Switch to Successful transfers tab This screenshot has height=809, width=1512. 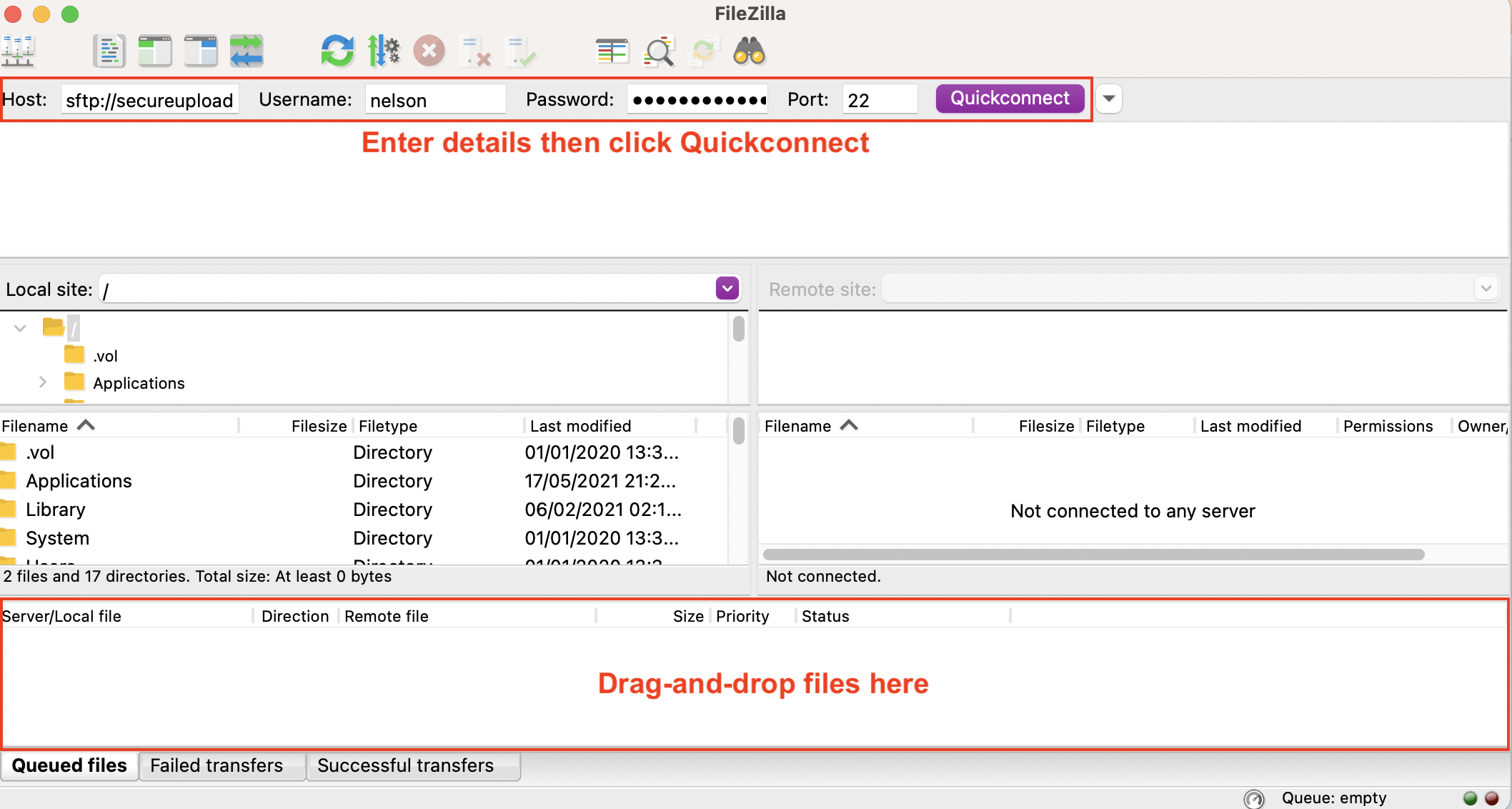(x=405, y=765)
